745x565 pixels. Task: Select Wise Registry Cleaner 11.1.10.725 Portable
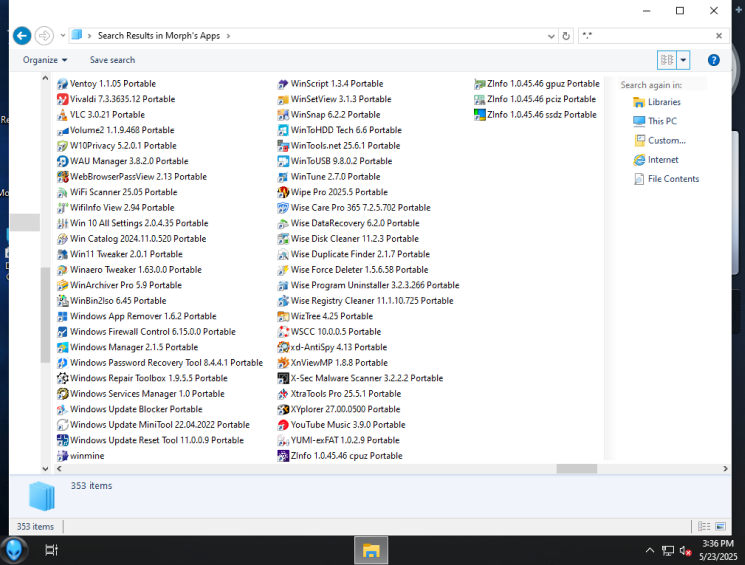[365, 301]
